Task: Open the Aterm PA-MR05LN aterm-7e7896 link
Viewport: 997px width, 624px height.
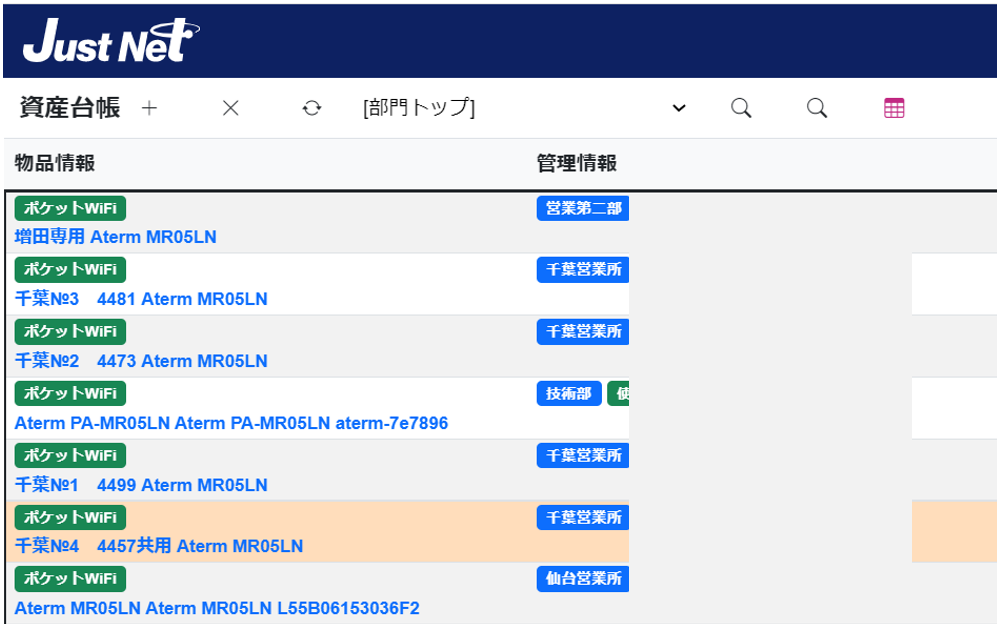Action: click(231, 423)
